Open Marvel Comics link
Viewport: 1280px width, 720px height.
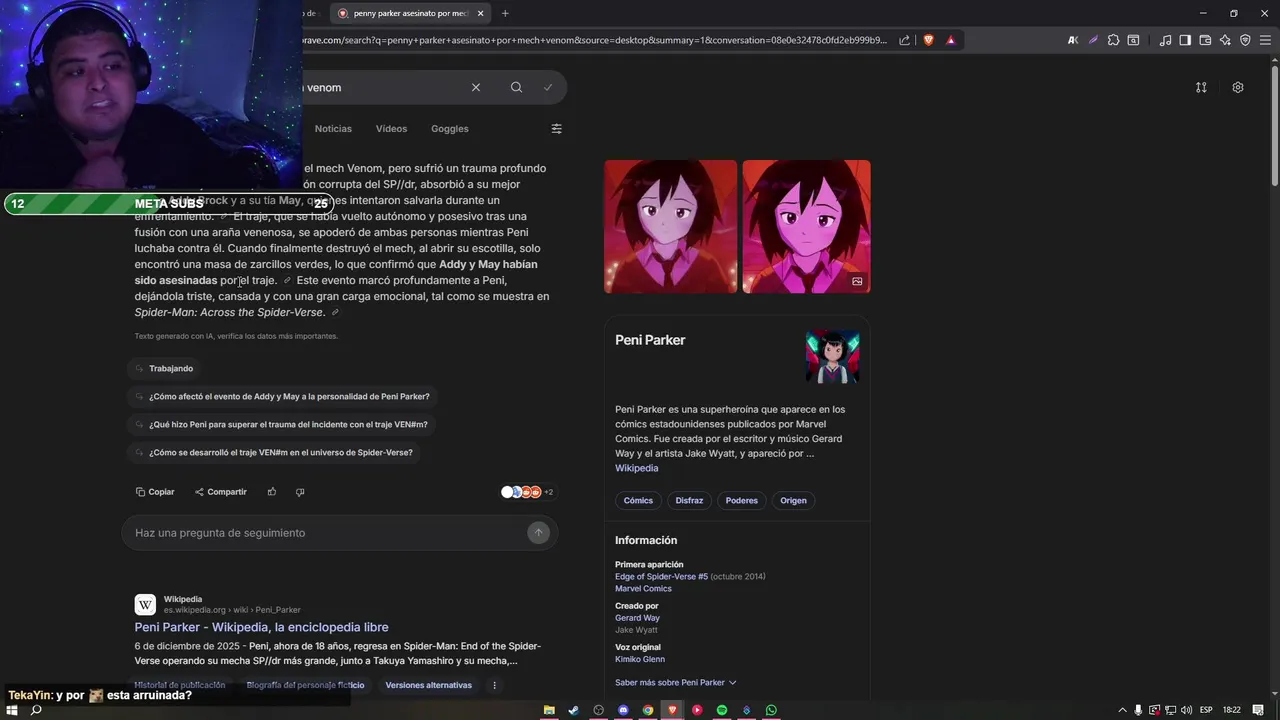pos(643,588)
